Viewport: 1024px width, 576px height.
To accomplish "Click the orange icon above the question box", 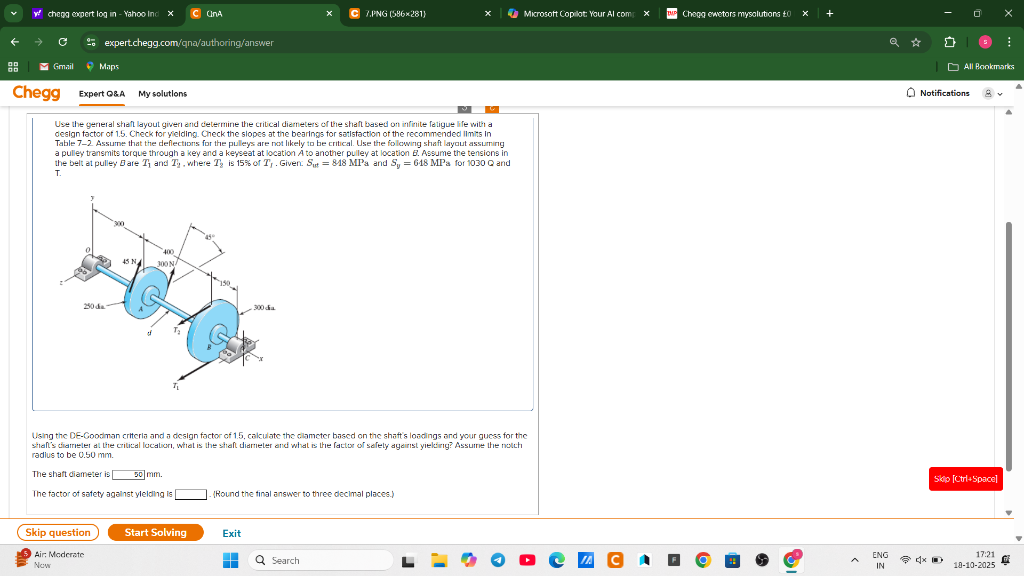I will pos(492,108).
